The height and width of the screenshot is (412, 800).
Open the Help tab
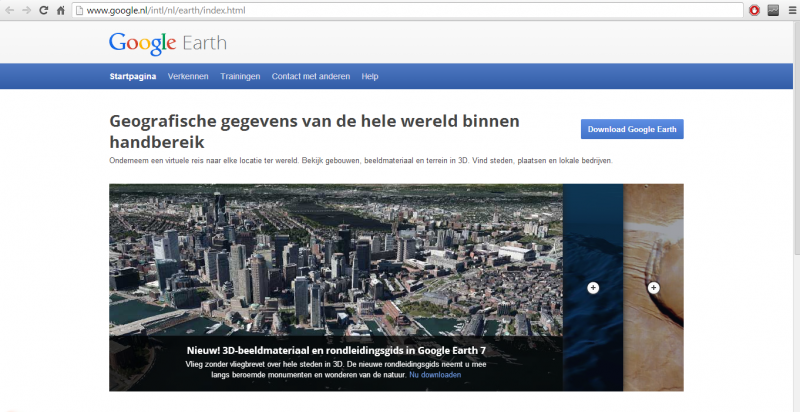370,76
